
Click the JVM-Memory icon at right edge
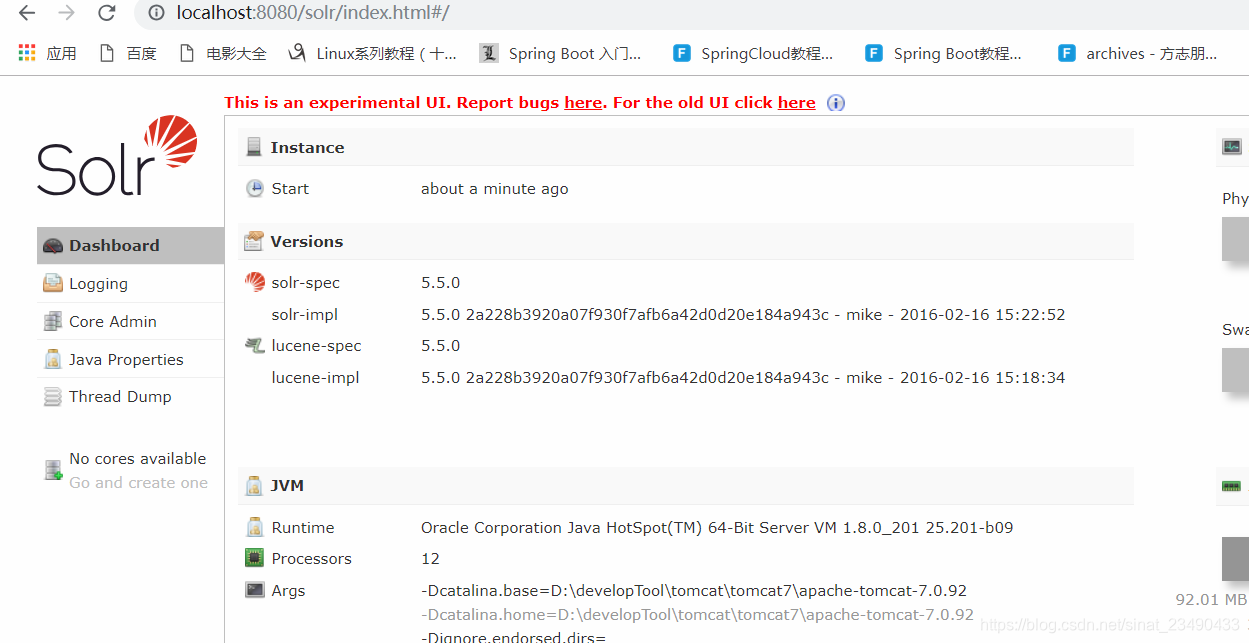(x=1232, y=486)
